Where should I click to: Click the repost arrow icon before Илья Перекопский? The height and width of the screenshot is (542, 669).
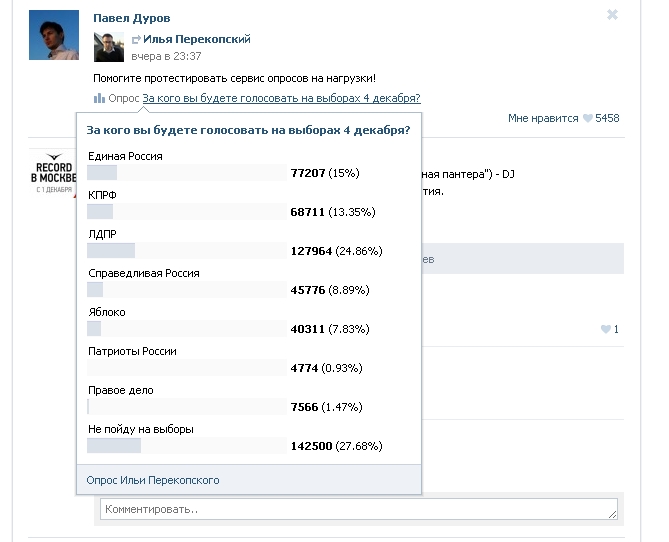(136, 40)
